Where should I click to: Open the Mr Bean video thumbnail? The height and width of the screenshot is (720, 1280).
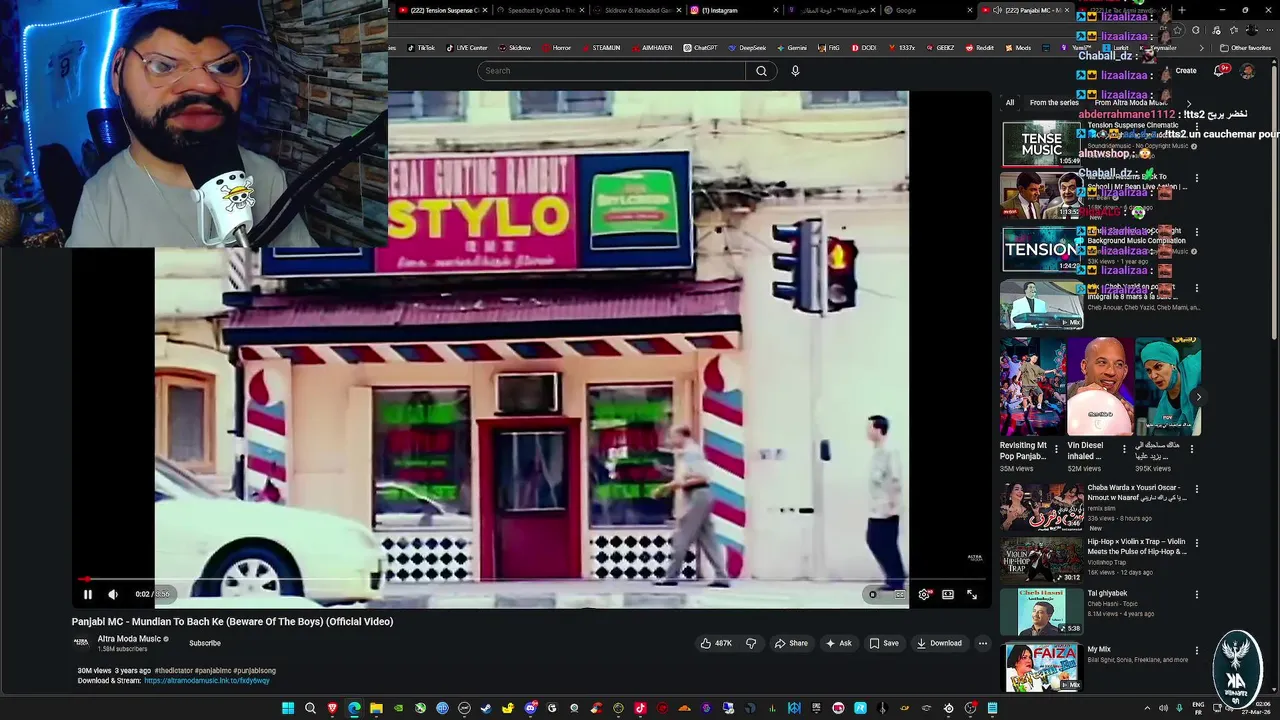click(x=1042, y=196)
